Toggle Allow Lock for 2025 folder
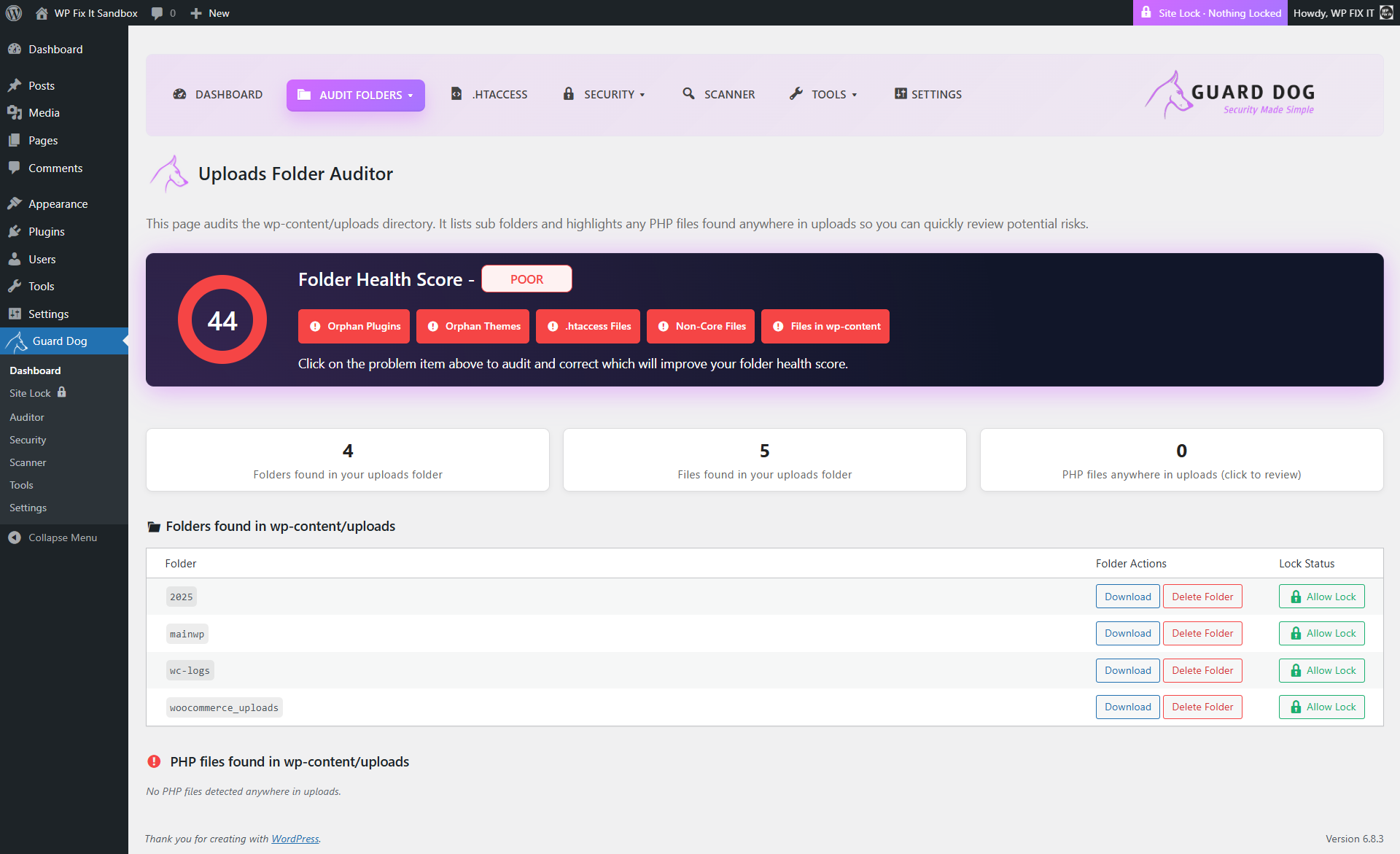Viewport: 1400px width, 854px height. (1321, 597)
